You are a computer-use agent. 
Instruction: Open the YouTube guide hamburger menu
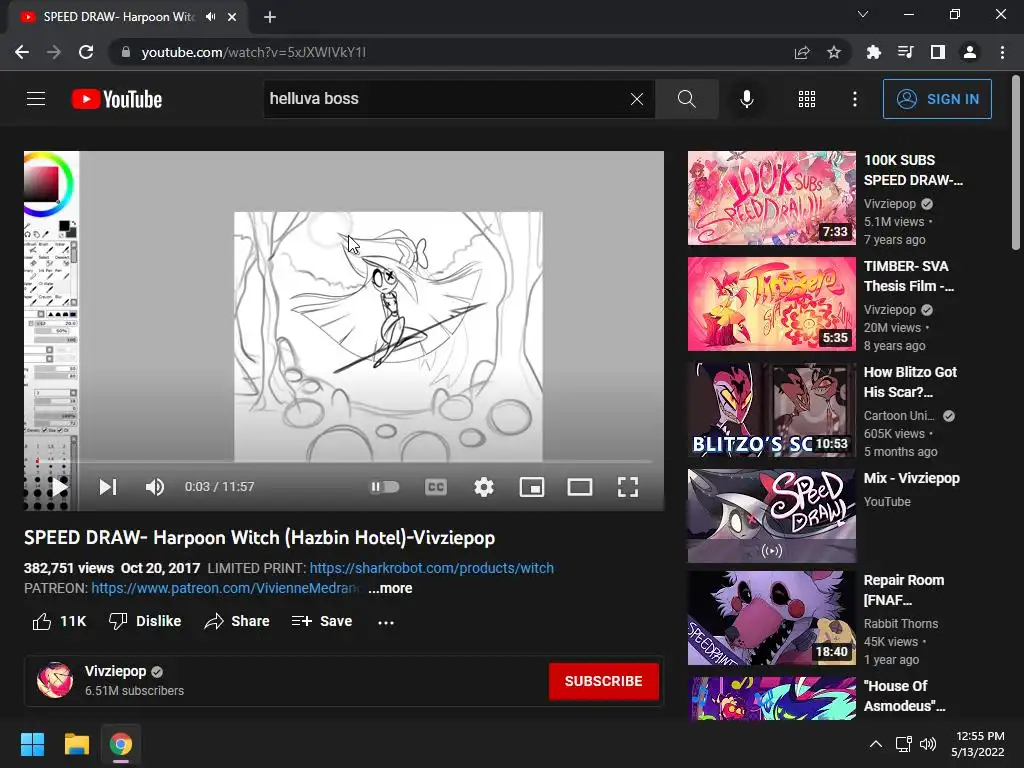[x=36, y=99]
